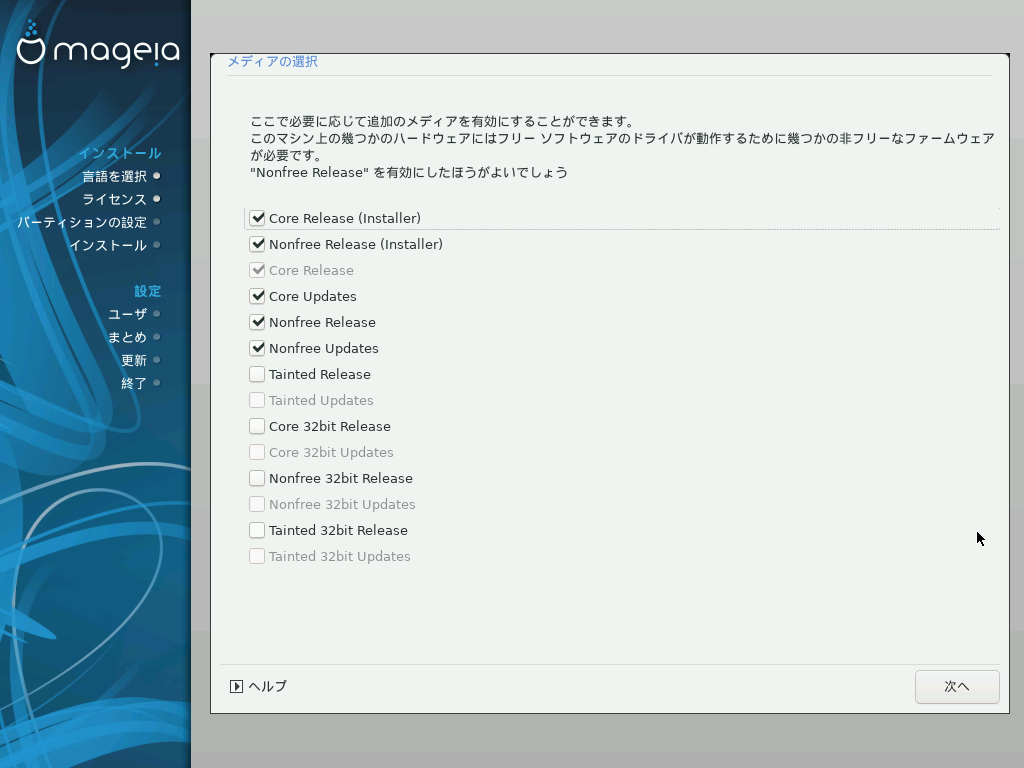Click the ライセンス step bullet

click(157, 199)
